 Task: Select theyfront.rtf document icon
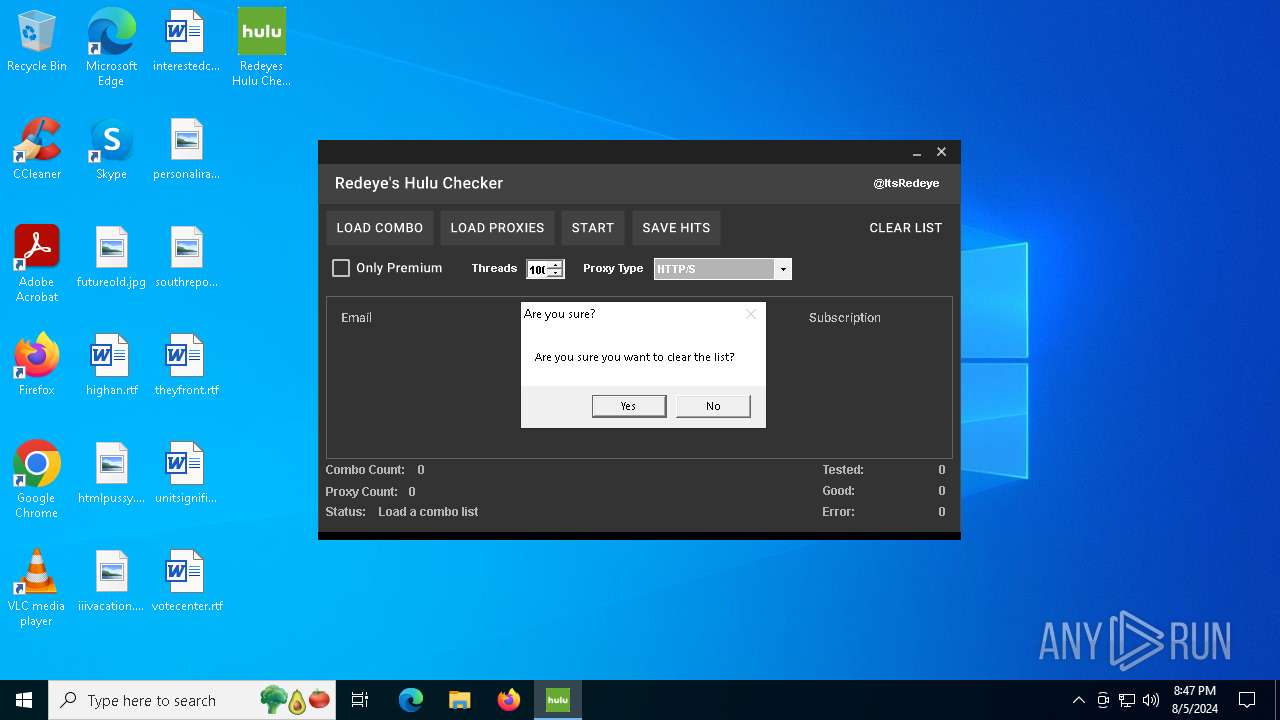tap(186, 366)
